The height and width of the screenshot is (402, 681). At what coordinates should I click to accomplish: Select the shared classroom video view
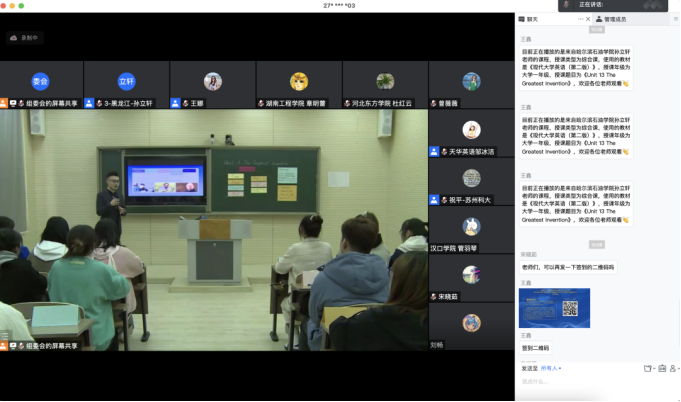213,229
